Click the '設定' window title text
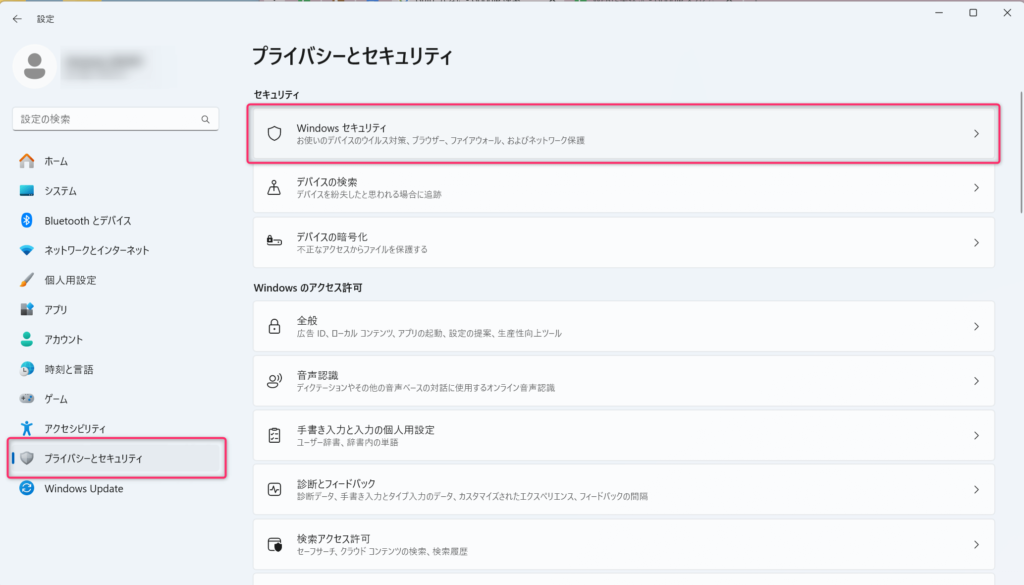Screen dimensions: 1024x585 click(x=46, y=19)
